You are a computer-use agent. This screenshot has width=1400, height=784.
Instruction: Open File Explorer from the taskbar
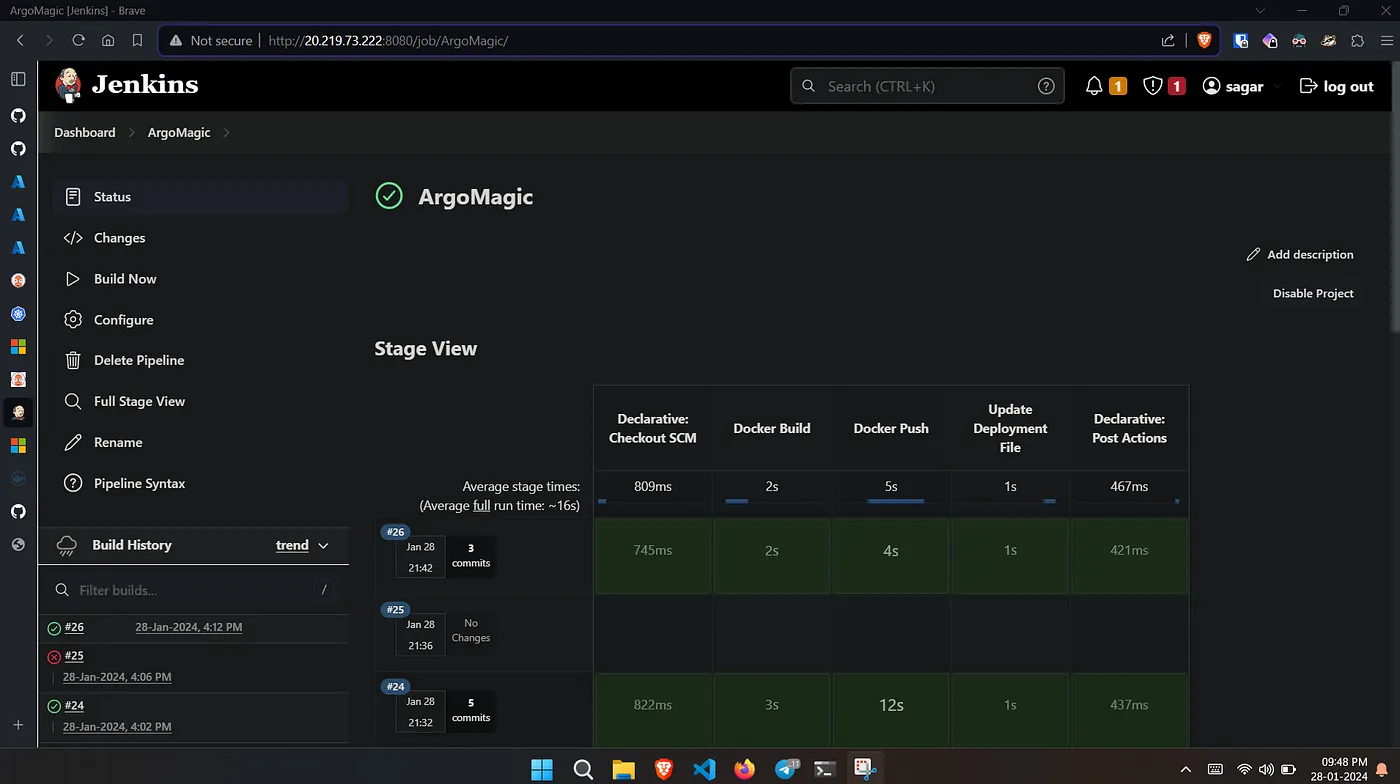pos(623,769)
